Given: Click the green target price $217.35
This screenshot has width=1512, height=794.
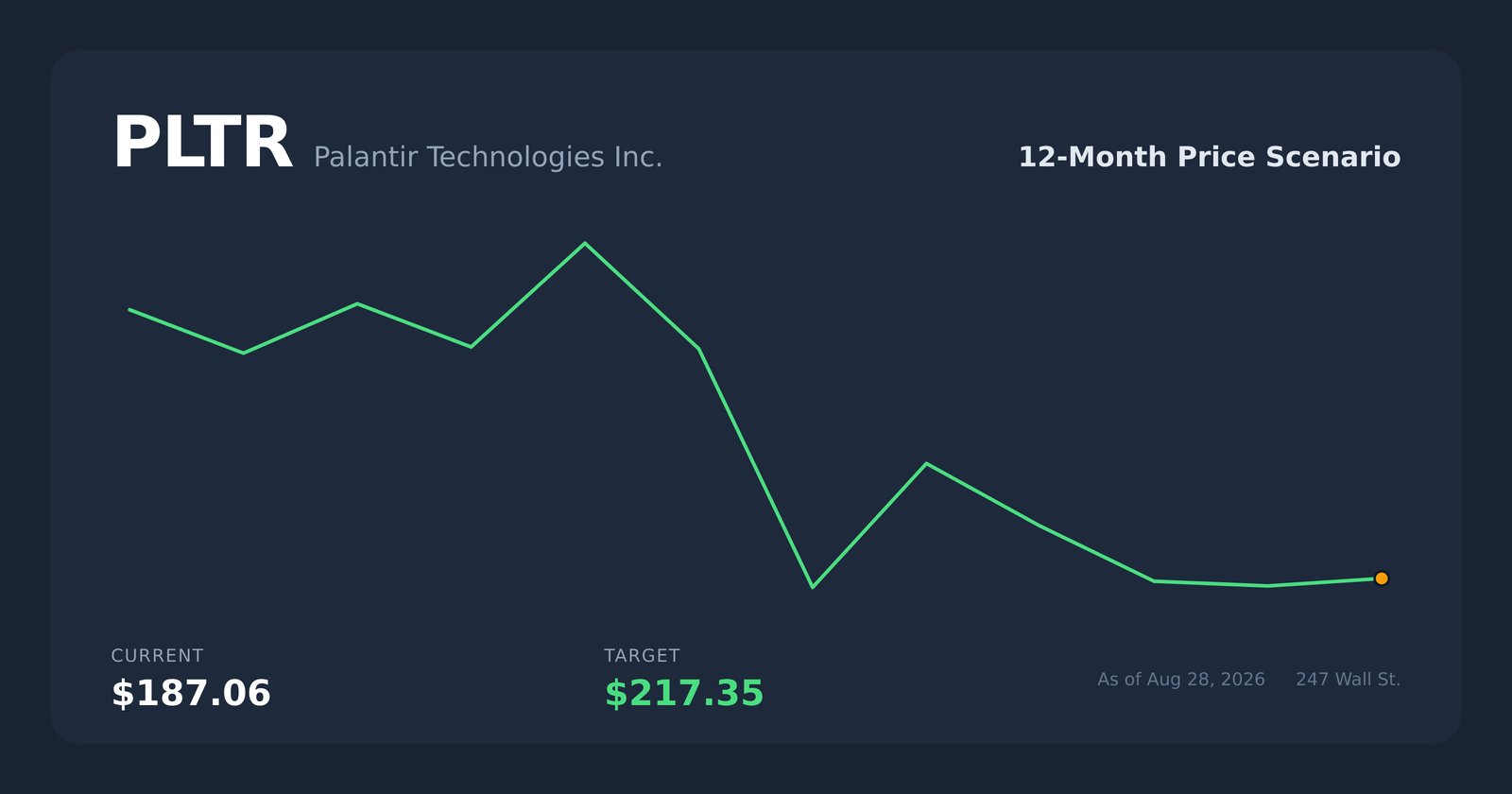Looking at the screenshot, I should (684, 694).
